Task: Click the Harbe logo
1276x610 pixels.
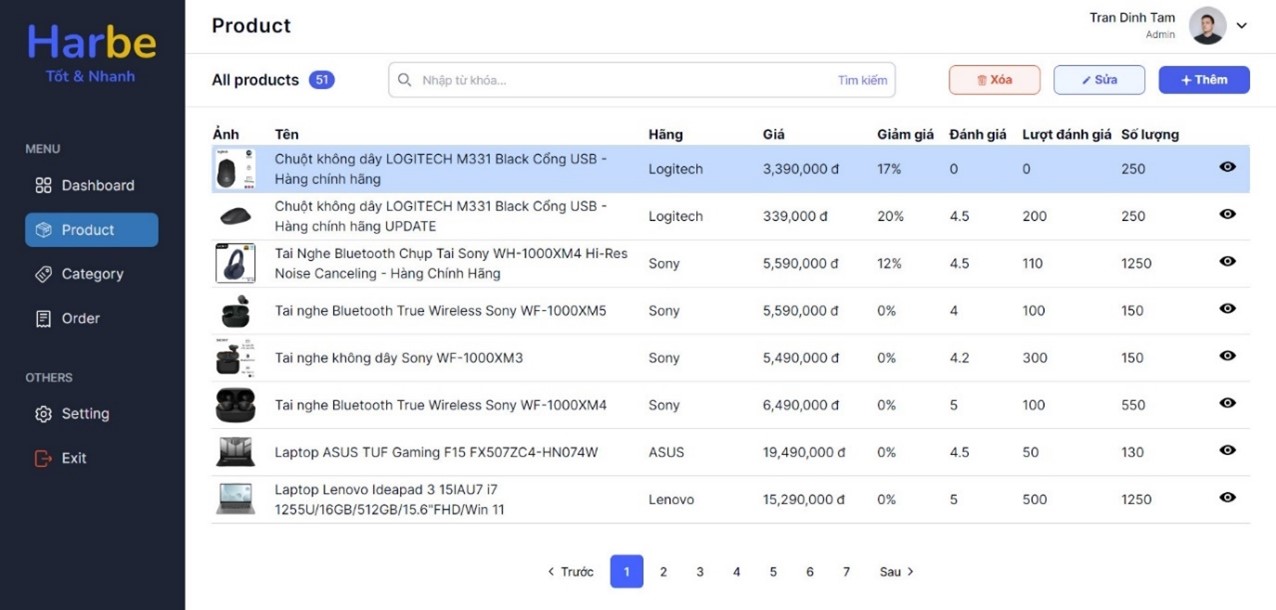Action: tap(91, 43)
